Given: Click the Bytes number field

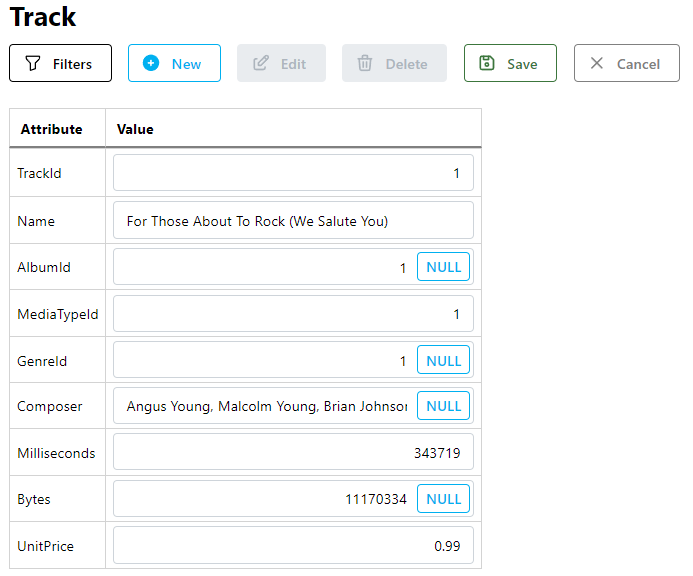Looking at the screenshot, I should [264, 499].
